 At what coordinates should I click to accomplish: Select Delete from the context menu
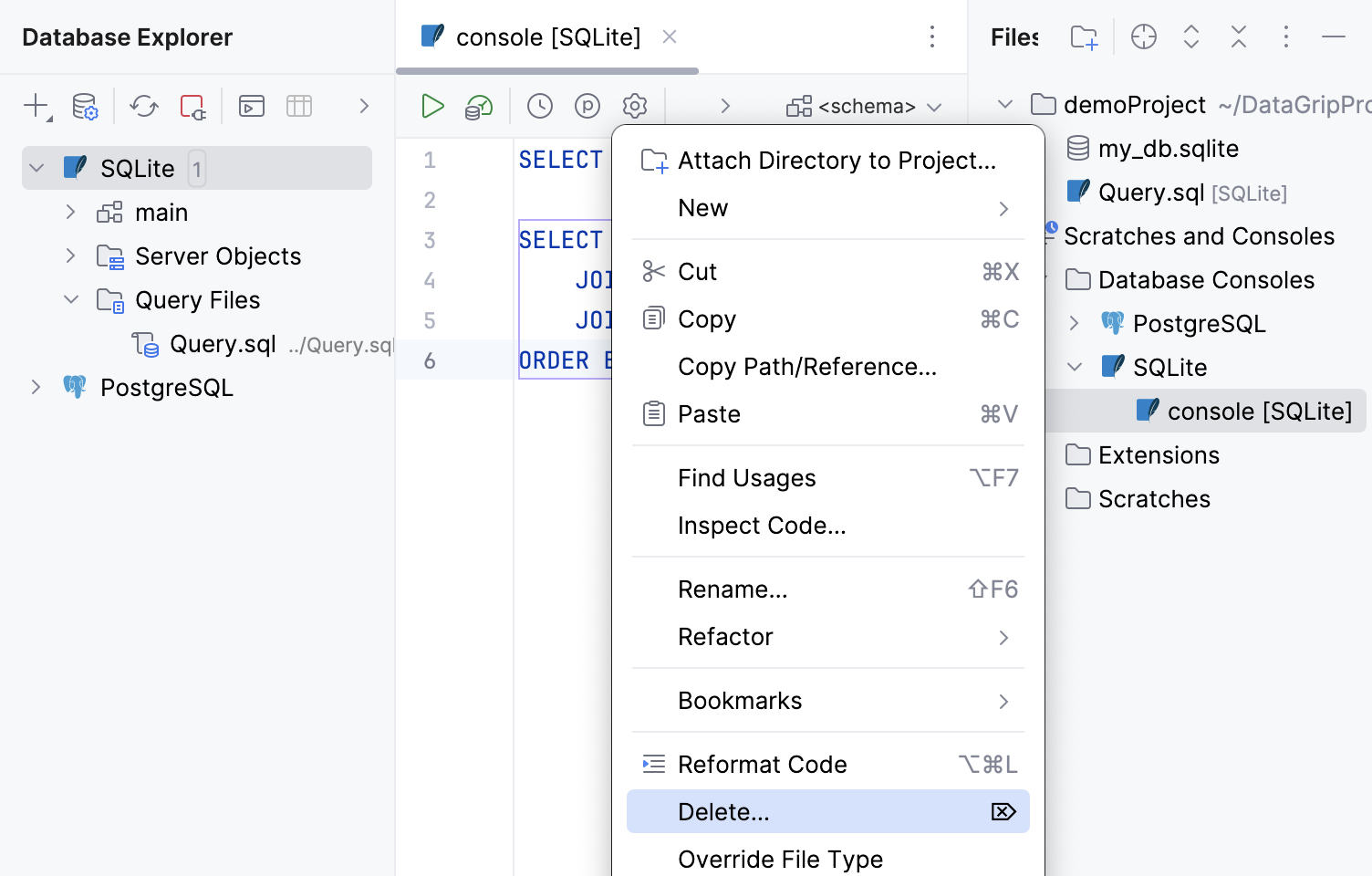pyautogui.click(x=723, y=811)
